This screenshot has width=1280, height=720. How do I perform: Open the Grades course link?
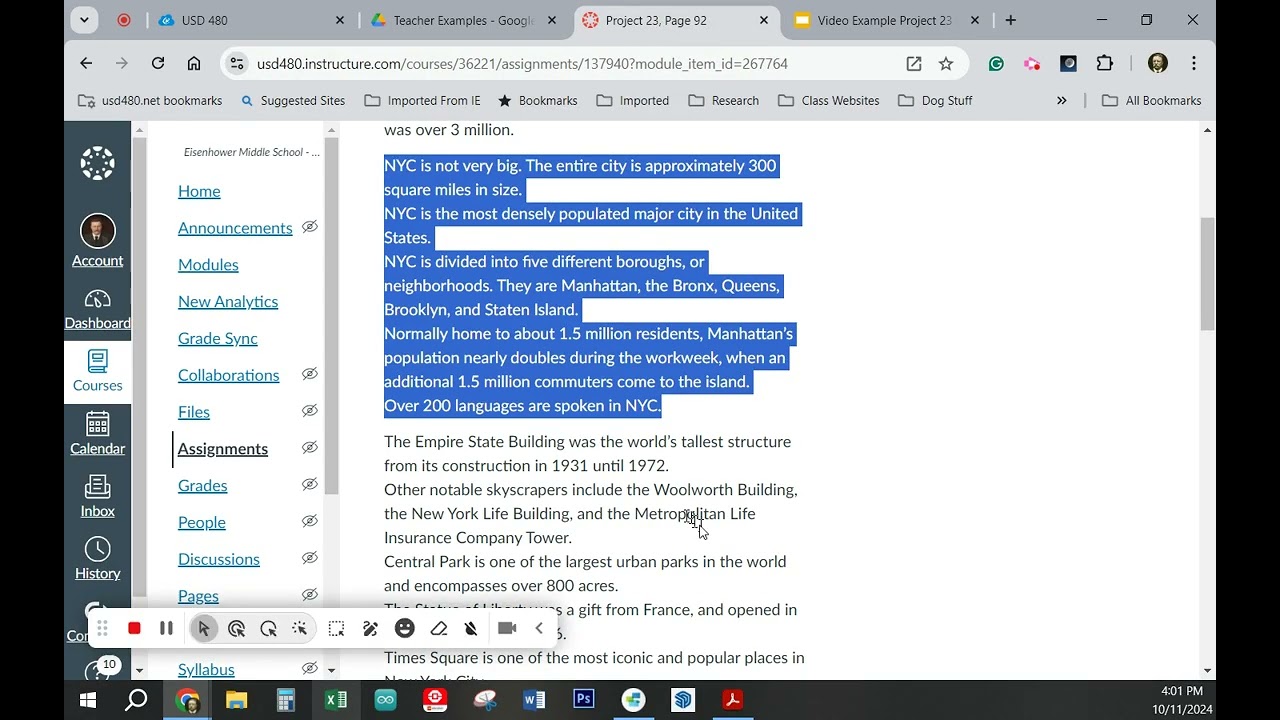pyautogui.click(x=203, y=486)
